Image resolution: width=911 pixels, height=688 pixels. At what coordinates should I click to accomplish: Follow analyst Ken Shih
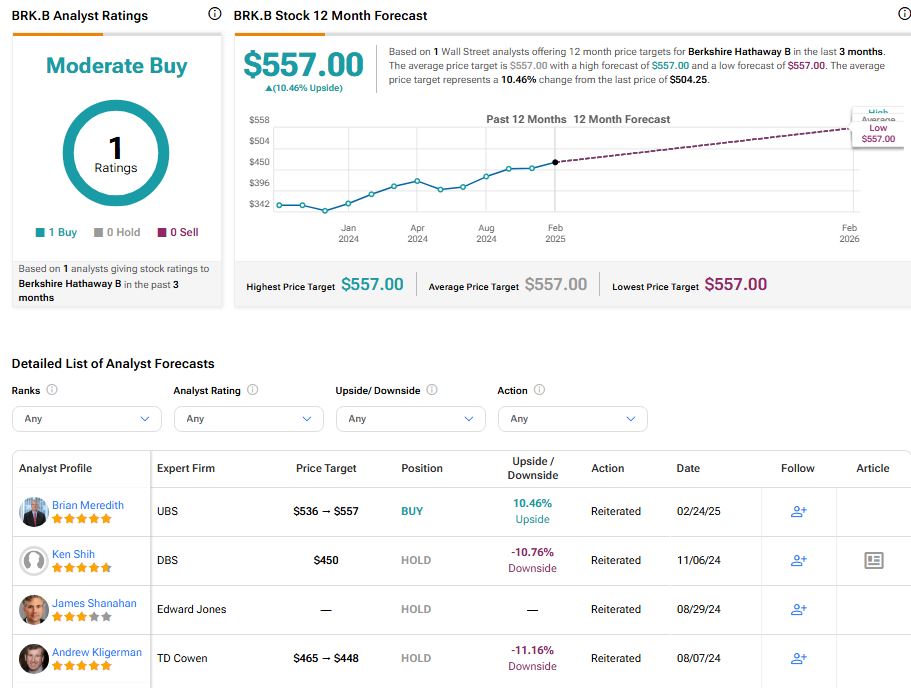pyautogui.click(x=798, y=560)
